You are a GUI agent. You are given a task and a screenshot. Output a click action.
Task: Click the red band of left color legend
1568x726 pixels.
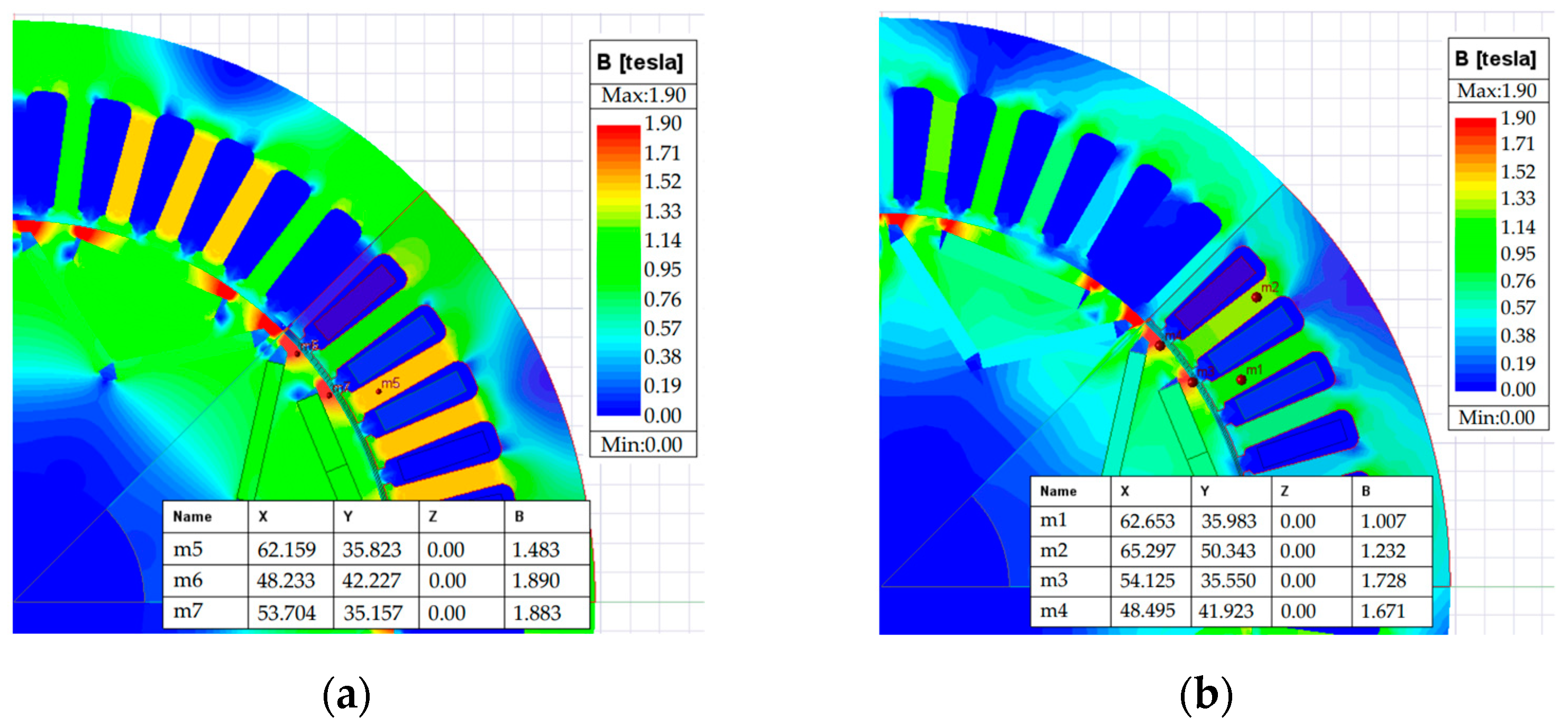click(618, 133)
